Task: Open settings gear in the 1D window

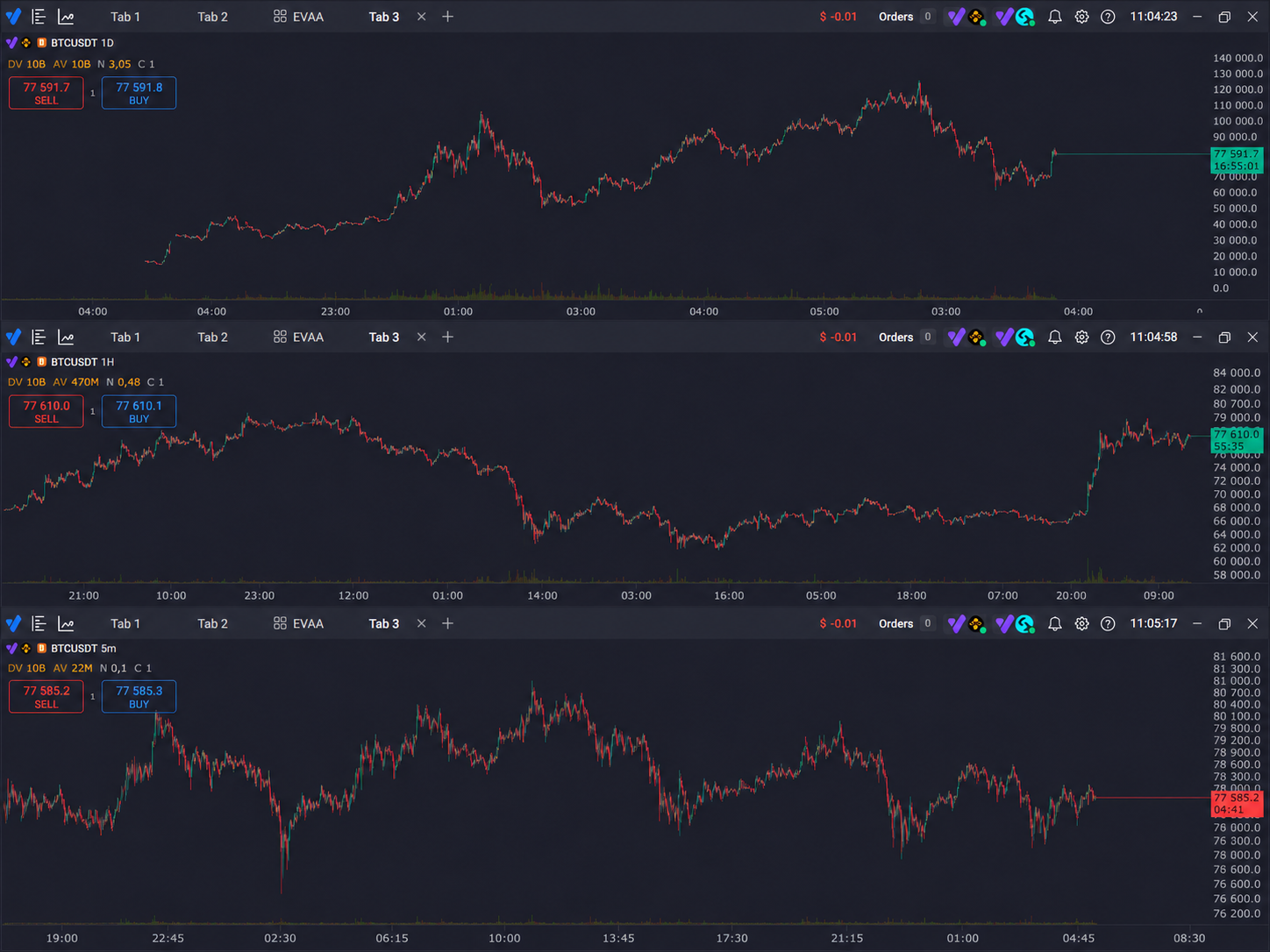Action: click(1081, 17)
